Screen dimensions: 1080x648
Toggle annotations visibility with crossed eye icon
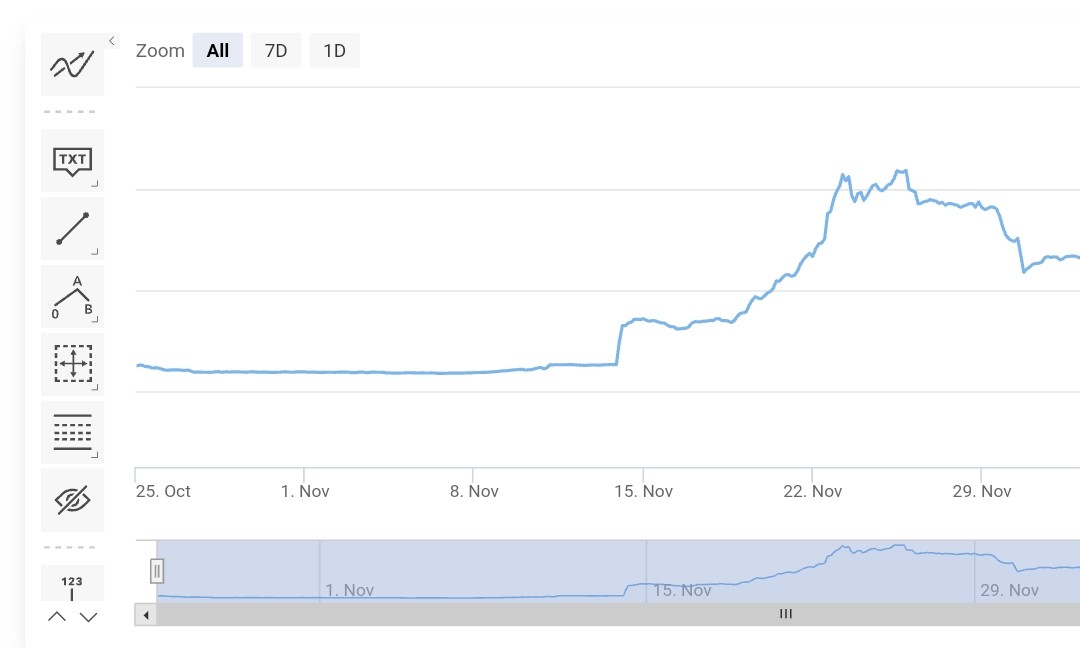point(72,500)
